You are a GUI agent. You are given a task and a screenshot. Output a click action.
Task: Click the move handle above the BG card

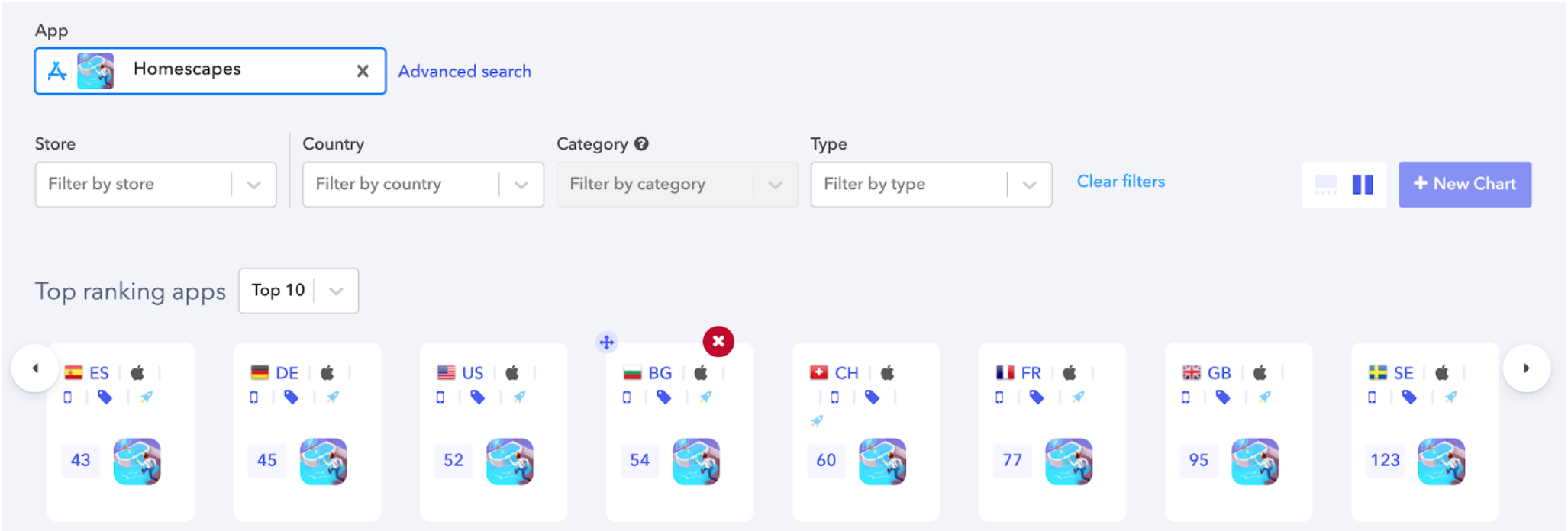pyautogui.click(x=605, y=343)
